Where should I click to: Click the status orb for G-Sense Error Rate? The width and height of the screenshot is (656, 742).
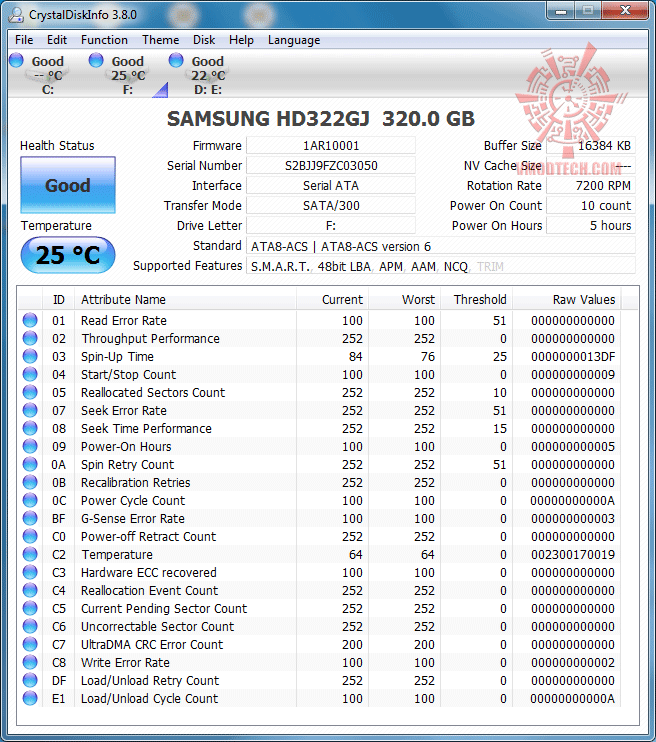tap(30, 518)
